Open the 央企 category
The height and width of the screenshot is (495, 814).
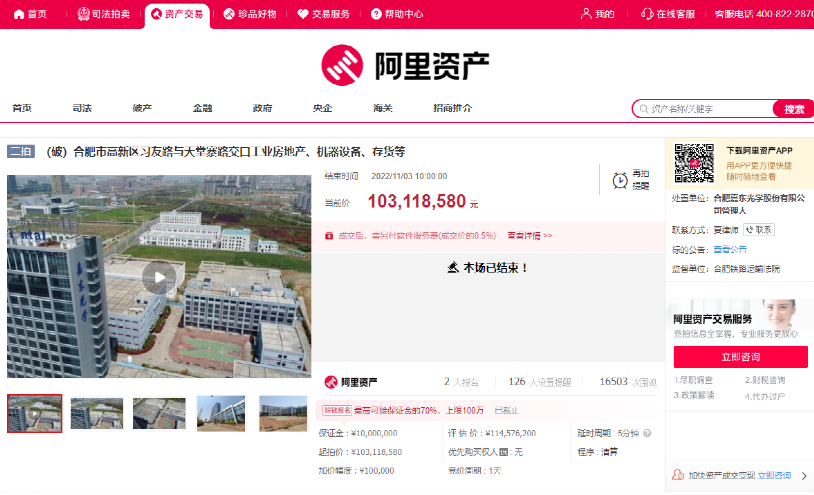click(322, 108)
